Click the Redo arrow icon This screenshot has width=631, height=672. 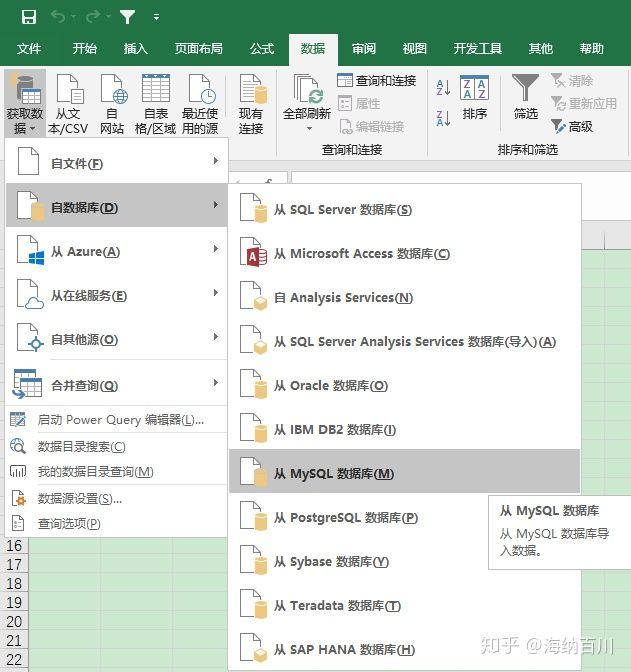coord(93,17)
